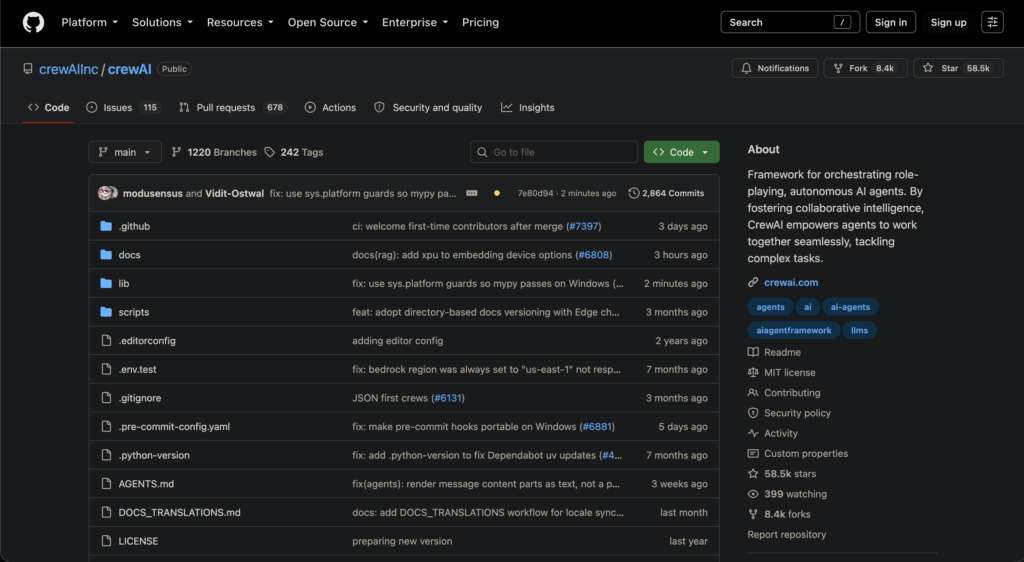Click the Security policy shield icon
This screenshot has width=1024, height=562.
[753, 413]
